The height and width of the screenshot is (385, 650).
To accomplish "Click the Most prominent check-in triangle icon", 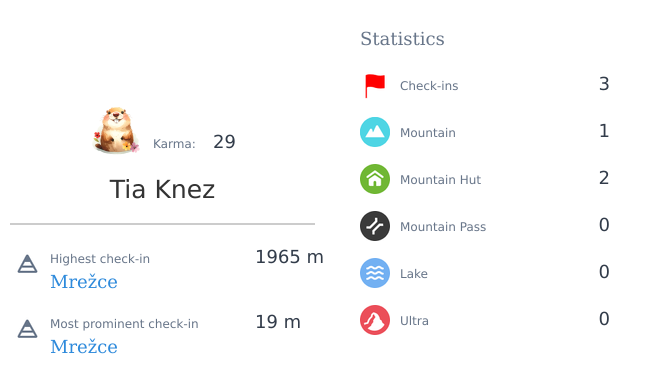I will point(27,329).
